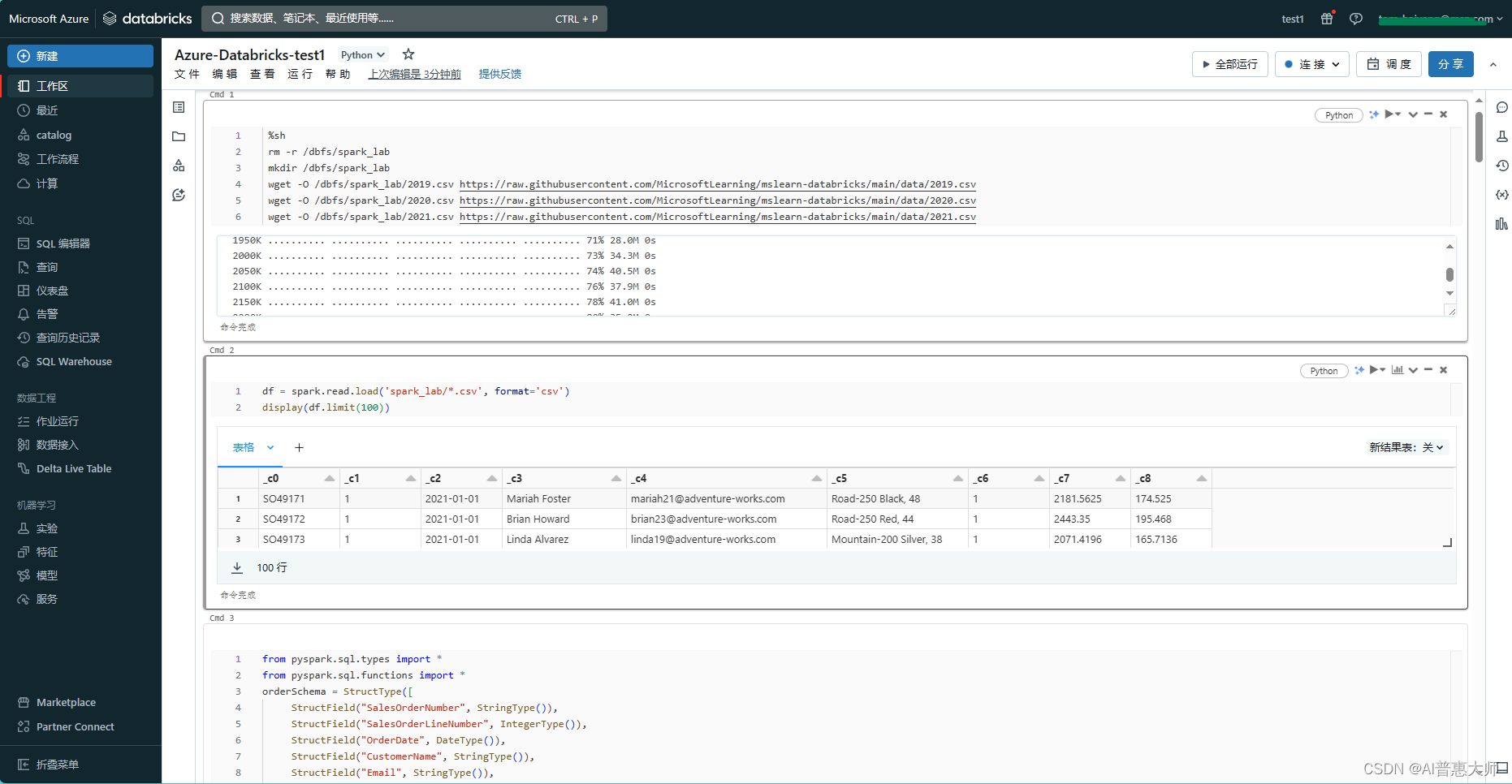Click the Run all button
This screenshot has height=784, width=1512.
(x=1230, y=64)
